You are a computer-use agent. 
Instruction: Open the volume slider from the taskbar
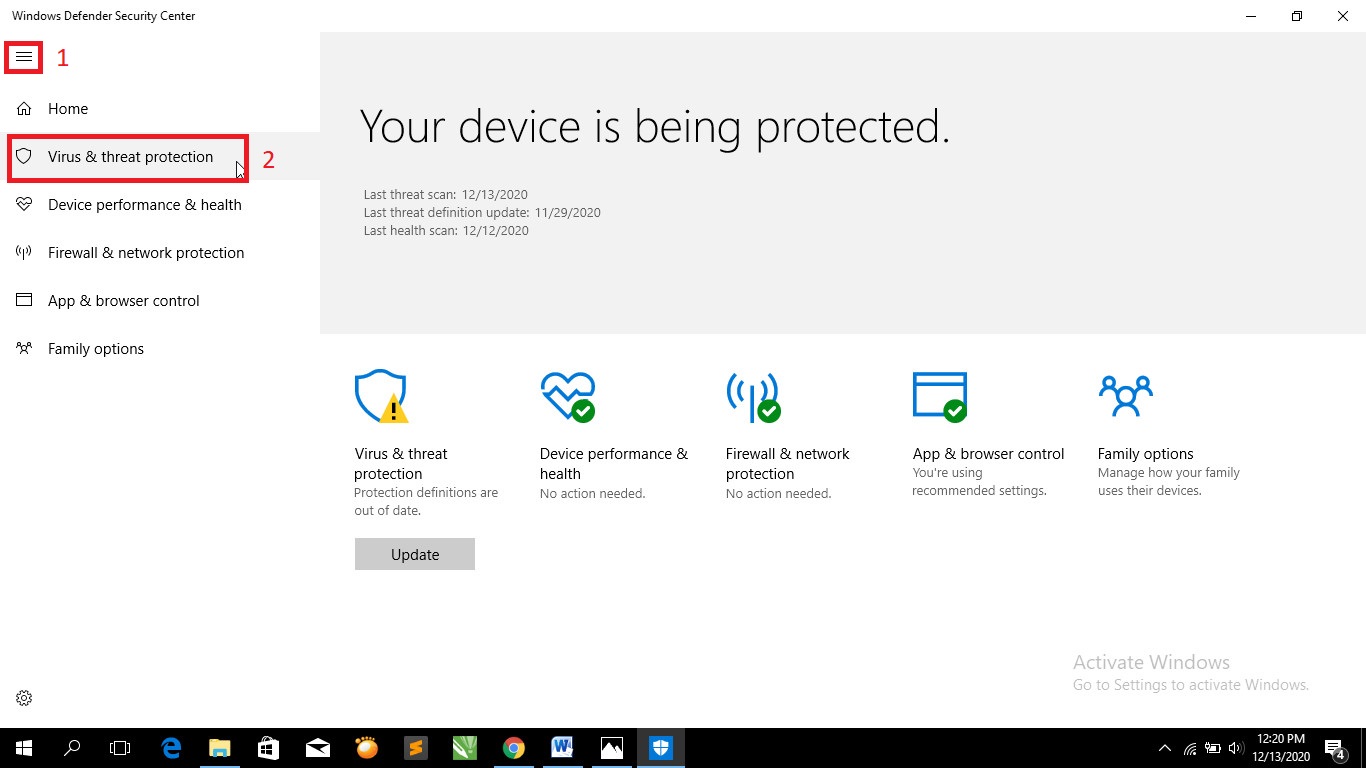1234,747
